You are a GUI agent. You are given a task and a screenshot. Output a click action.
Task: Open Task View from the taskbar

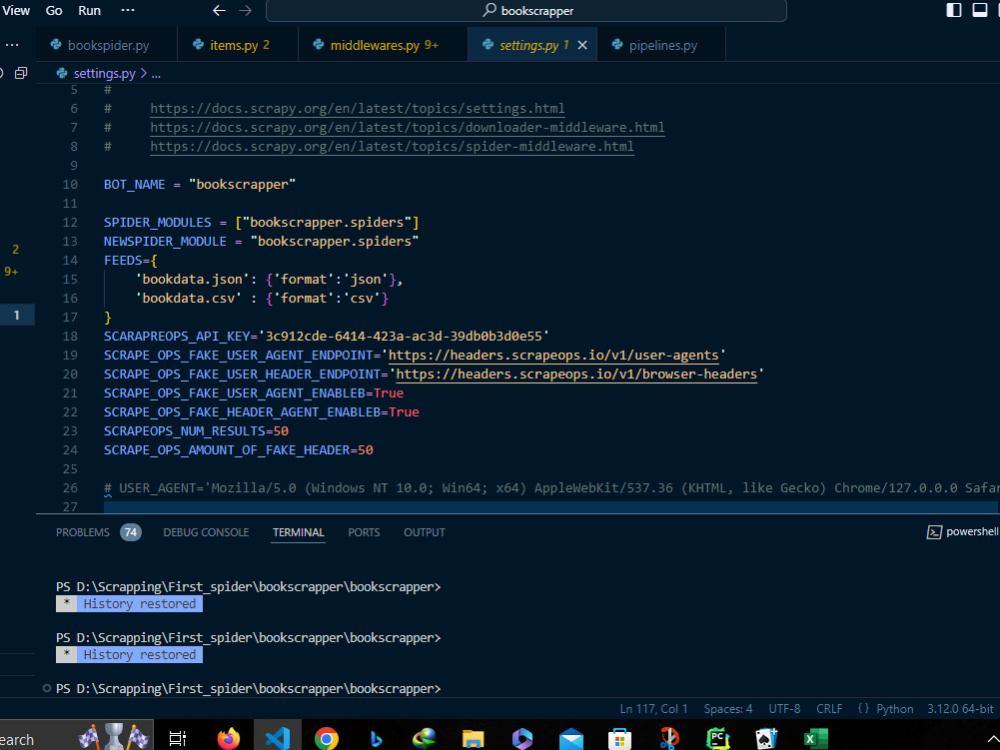177,738
